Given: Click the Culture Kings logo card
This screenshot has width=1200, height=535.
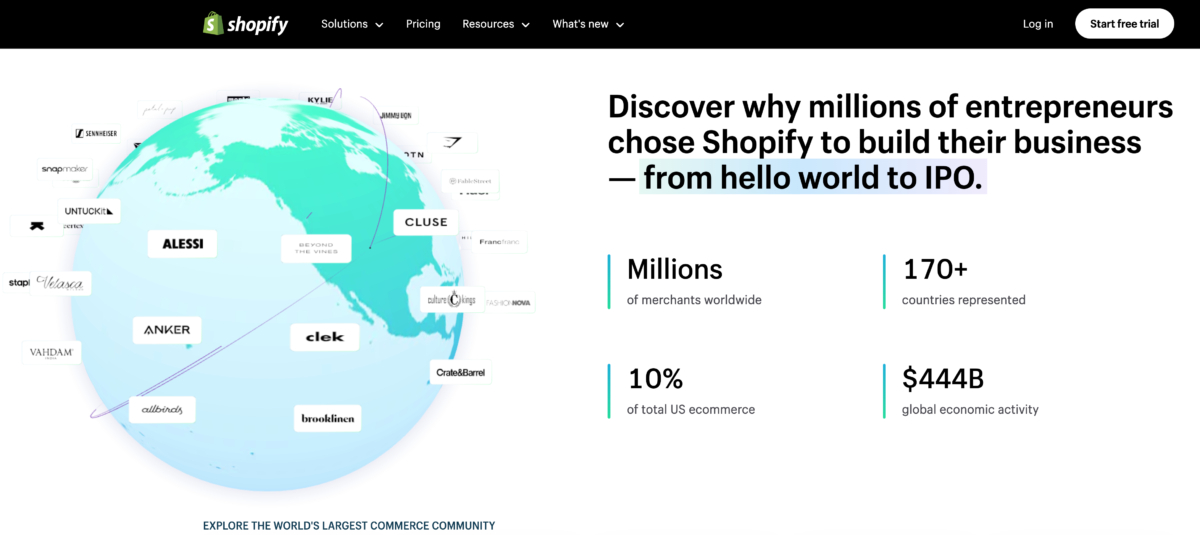Looking at the screenshot, I should point(453,299).
